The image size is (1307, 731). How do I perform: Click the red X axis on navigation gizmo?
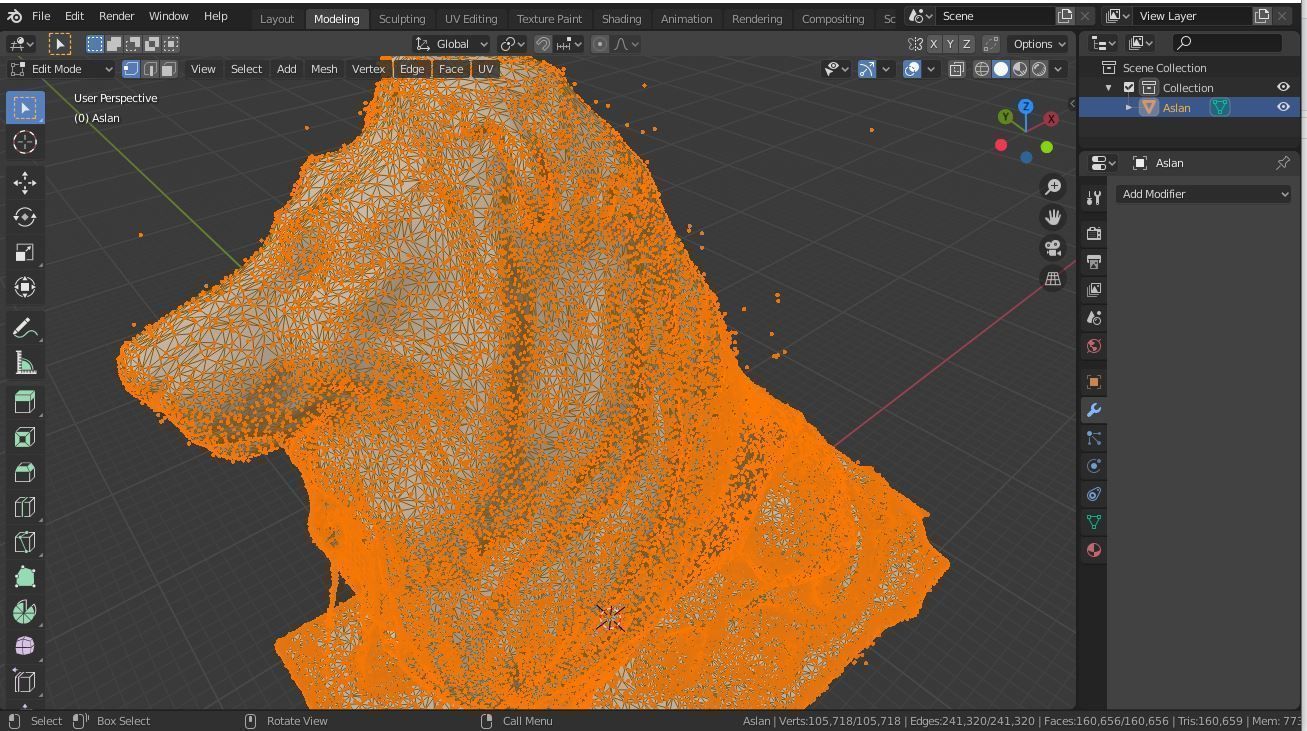[1051, 119]
